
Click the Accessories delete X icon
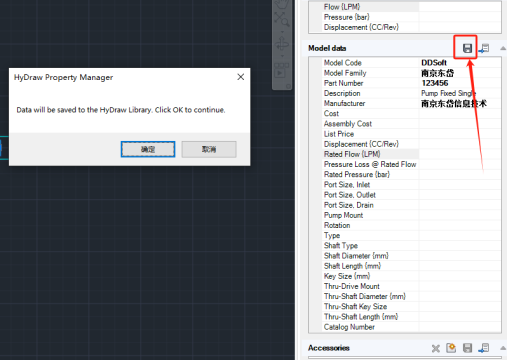tap(436, 348)
